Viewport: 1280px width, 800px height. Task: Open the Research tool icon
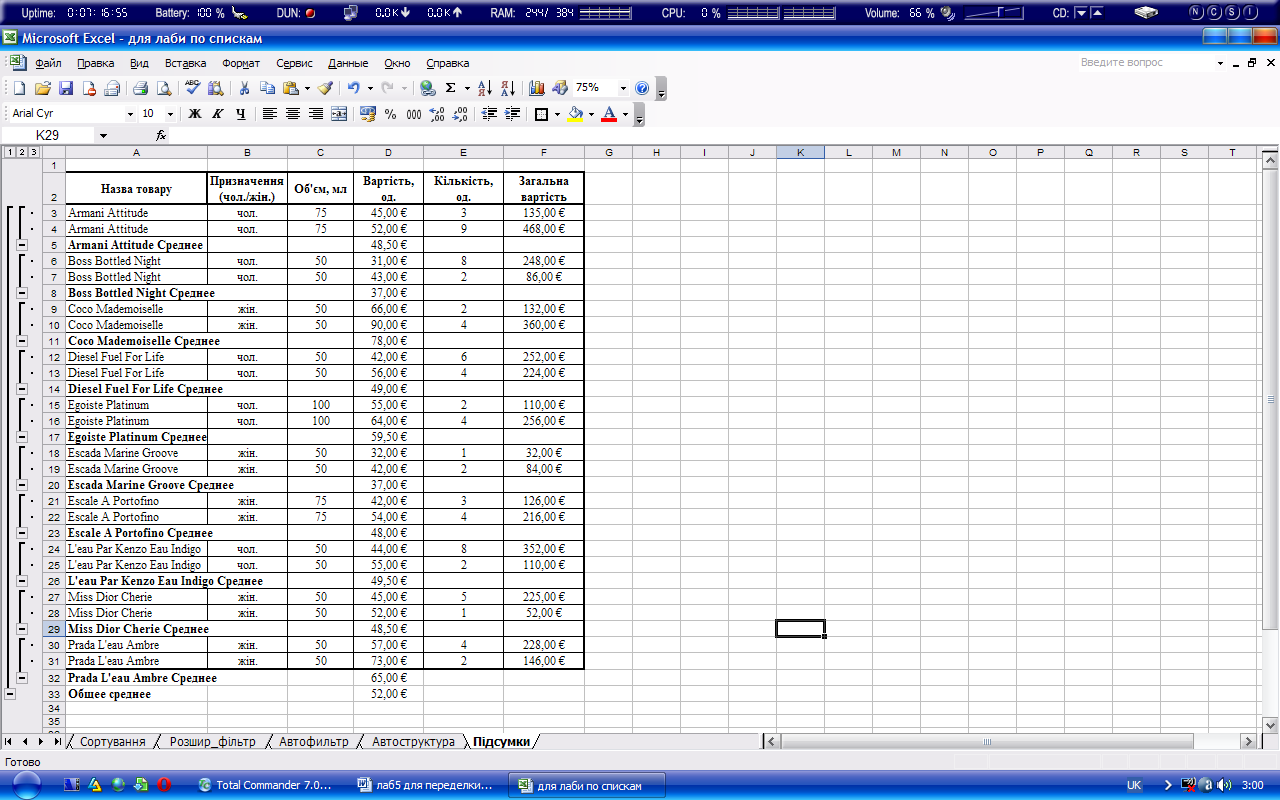click(x=215, y=88)
